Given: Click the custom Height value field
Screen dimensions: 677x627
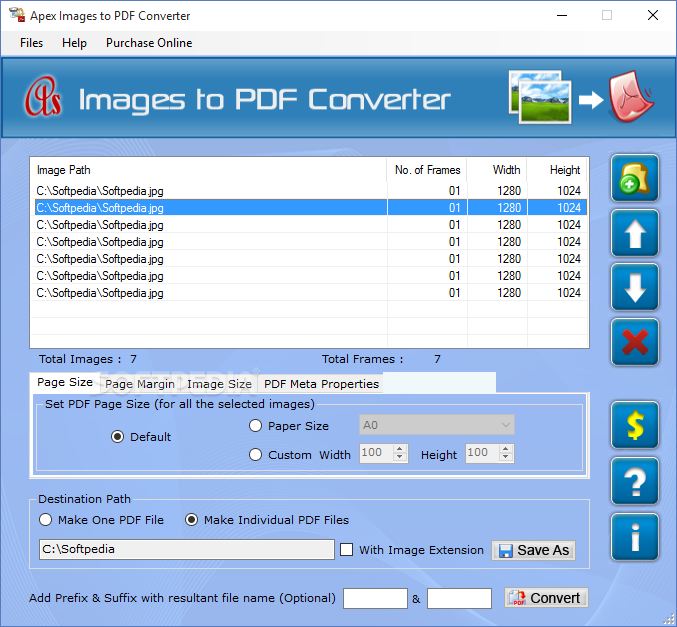Looking at the screenshot, I should coord(482,453).
